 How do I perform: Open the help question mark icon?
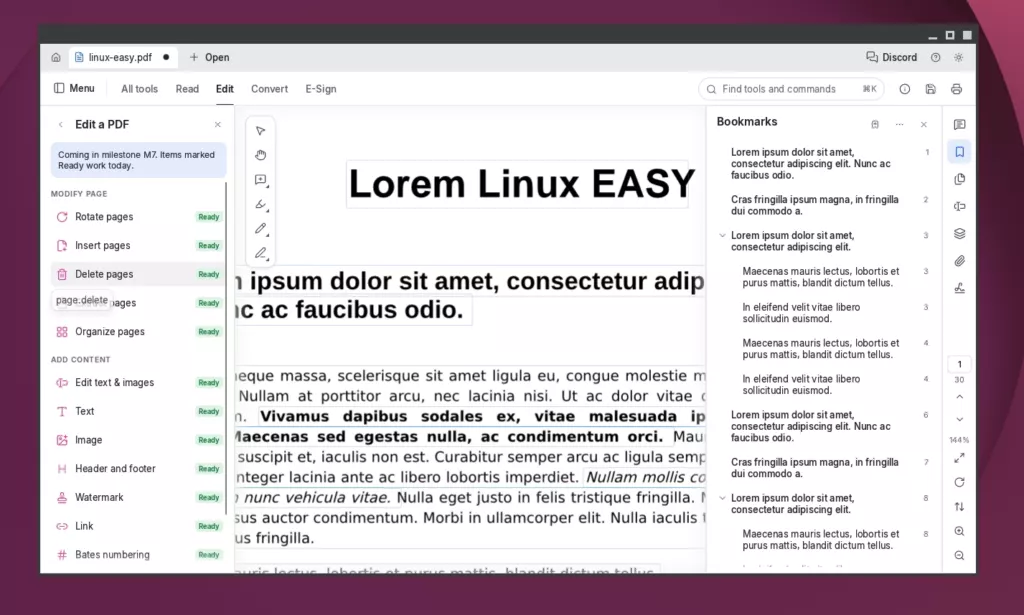coord(935,57)
